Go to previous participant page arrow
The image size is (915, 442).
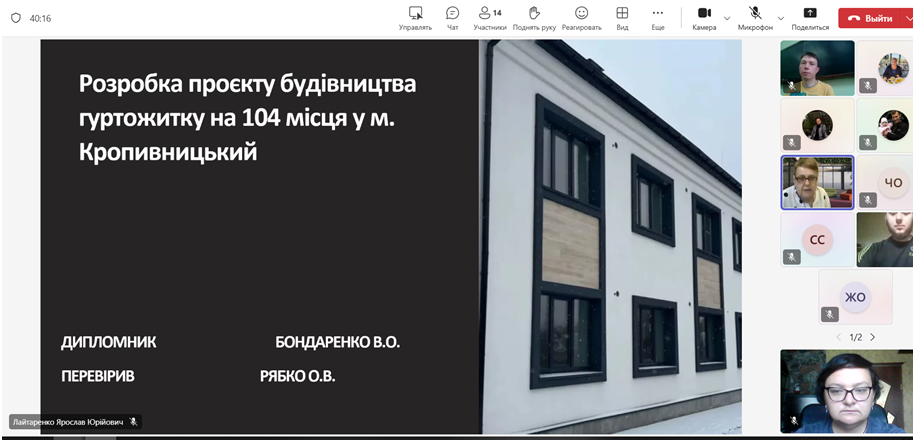click(838, 337)
